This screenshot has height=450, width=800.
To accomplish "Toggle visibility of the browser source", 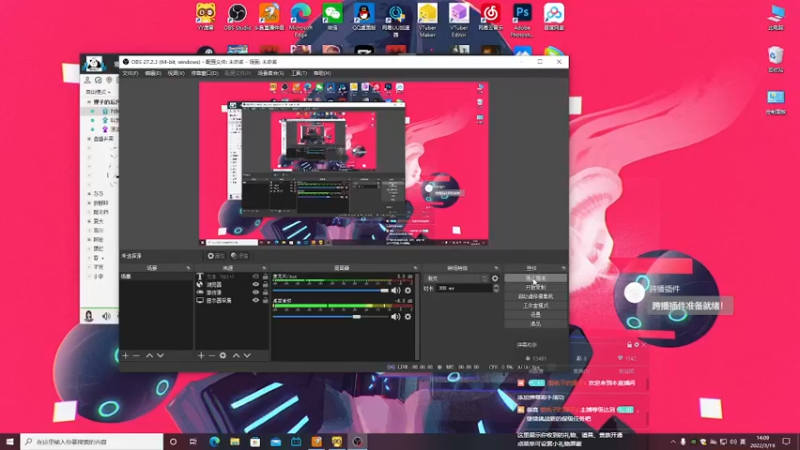I will coord(256,285).
